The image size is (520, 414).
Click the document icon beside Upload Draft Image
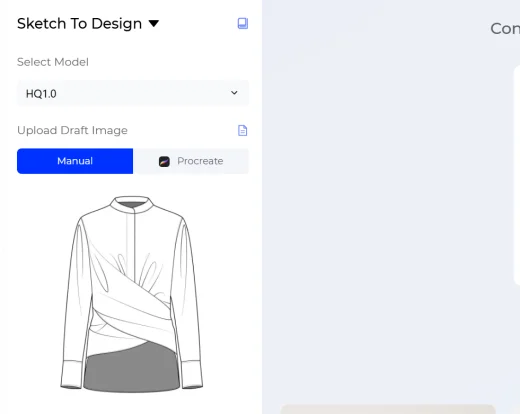click(x=243, y=130)
